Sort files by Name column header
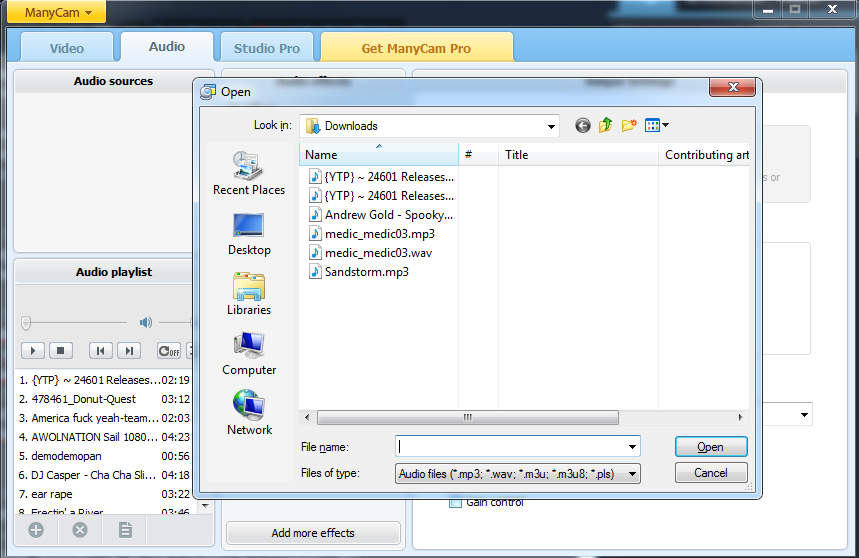859x558 pixels. click(379, 155)
